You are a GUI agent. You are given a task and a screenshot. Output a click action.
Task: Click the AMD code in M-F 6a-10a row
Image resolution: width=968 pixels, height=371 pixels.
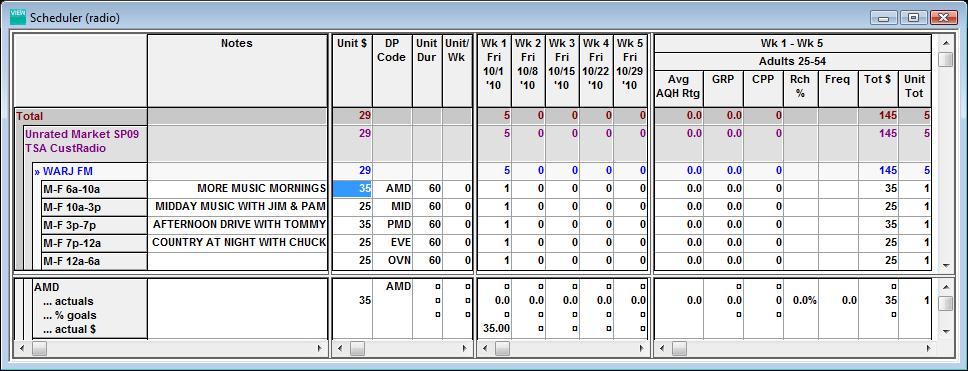tap(392, 189)
